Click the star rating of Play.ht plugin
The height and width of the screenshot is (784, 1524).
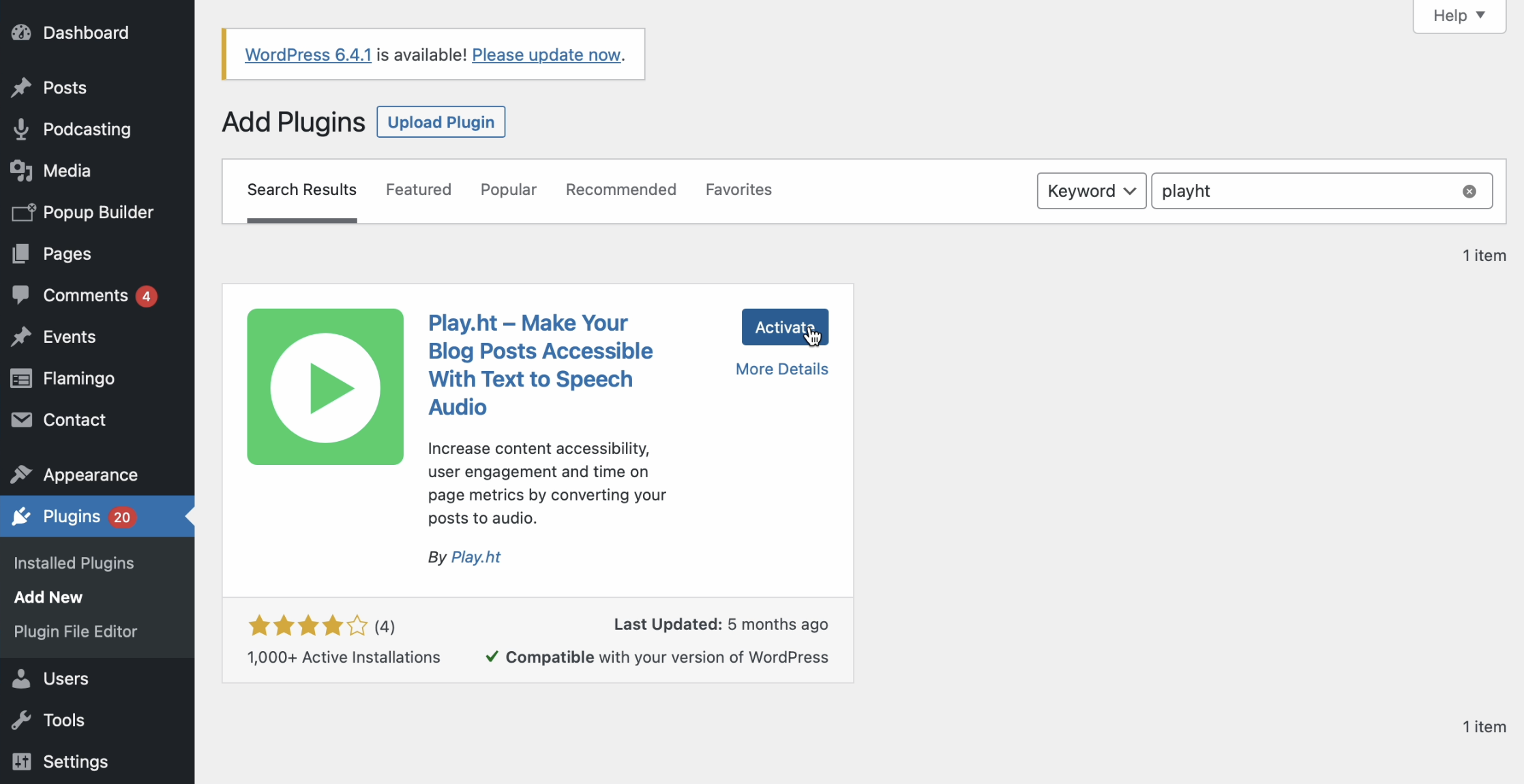(x=308, y=625)
